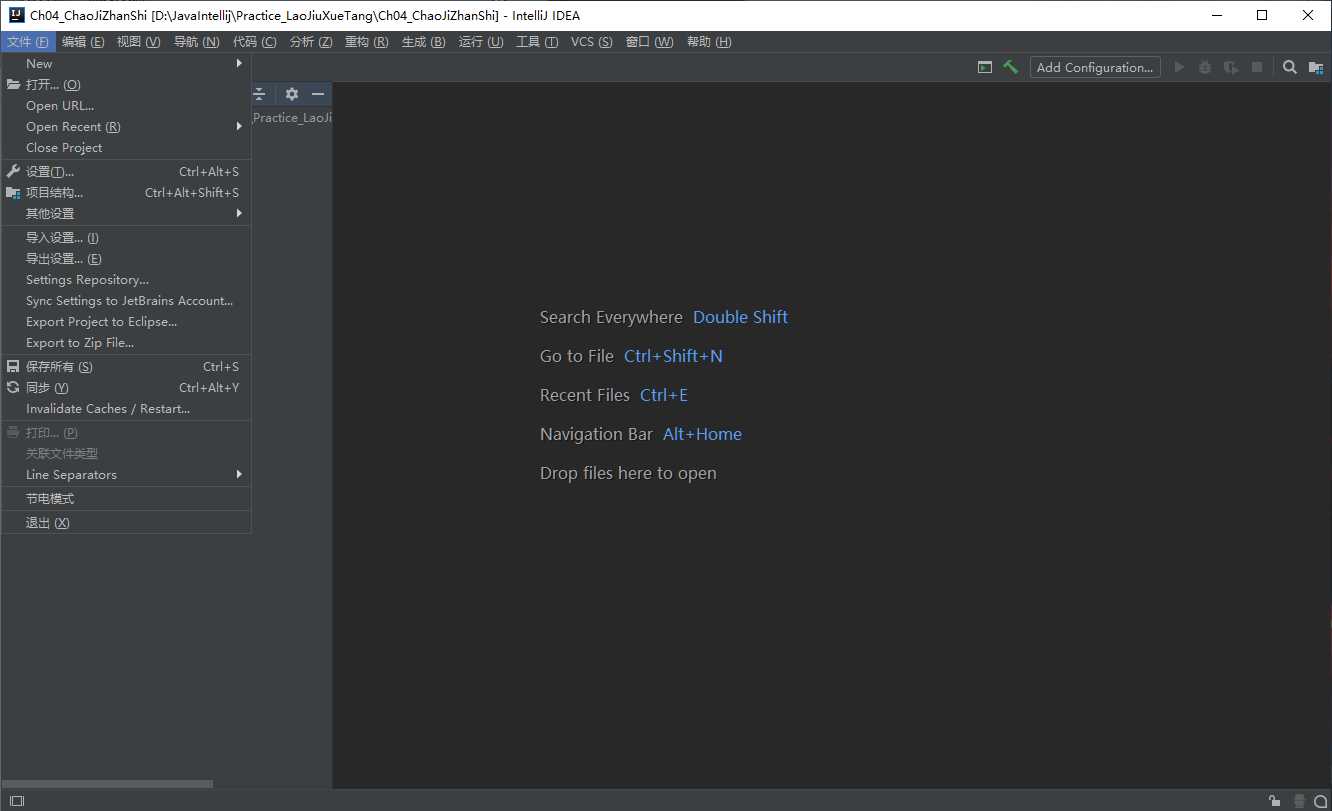
Task: Click the 文件 (F) menu in the menu bar
Action: click(28, 41)
